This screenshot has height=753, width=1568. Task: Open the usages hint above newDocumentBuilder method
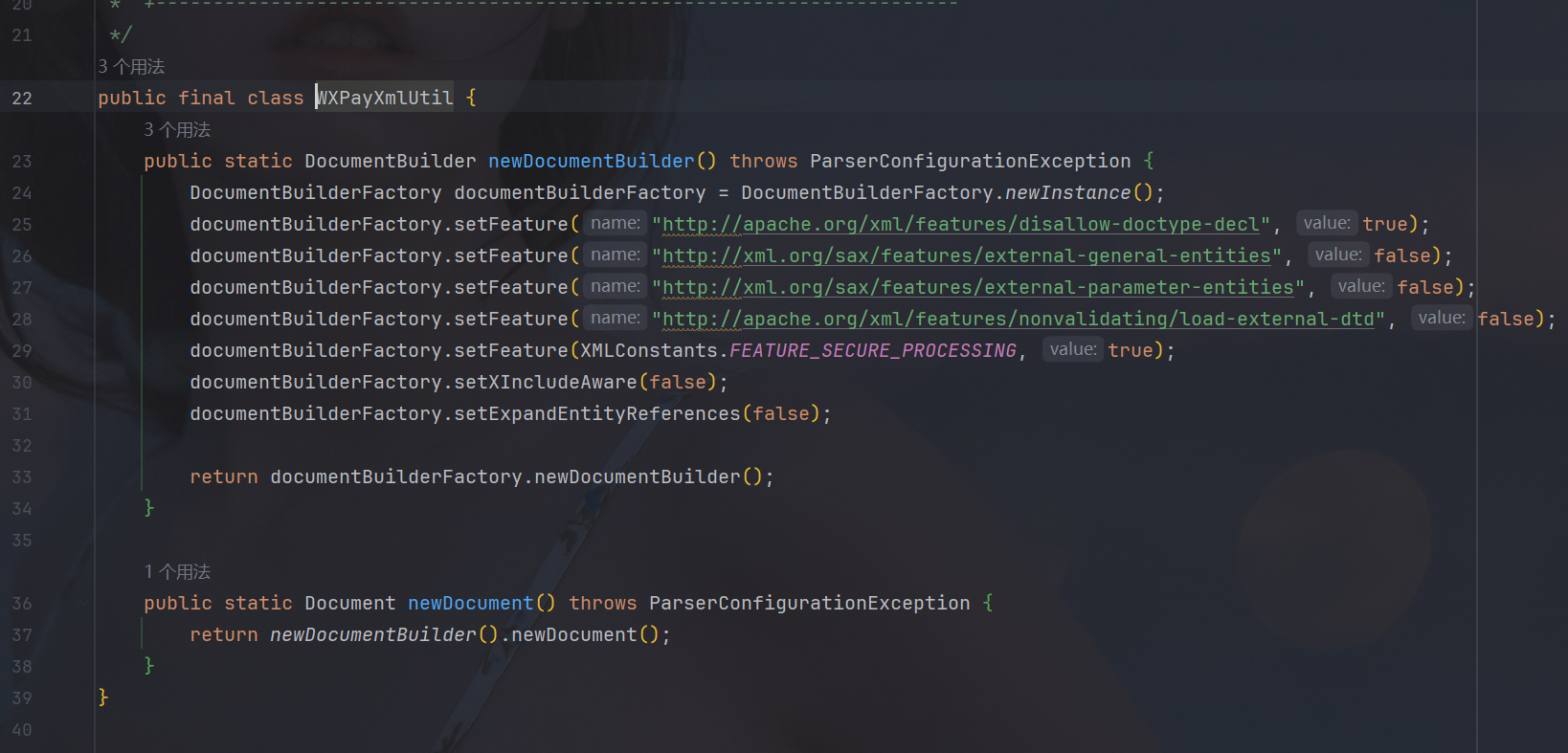coord(177,130)
